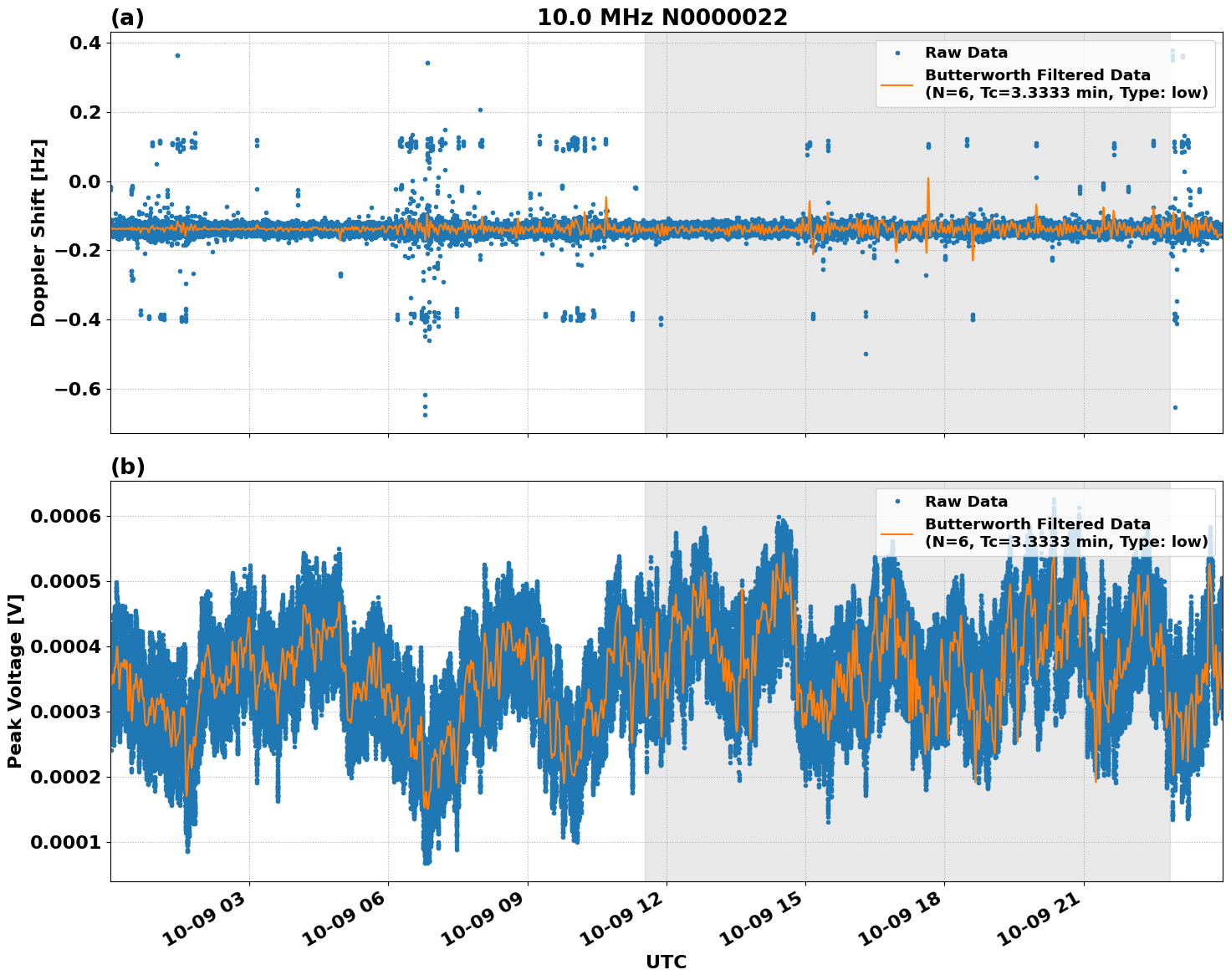Click Raw Data text in top legend

(x=966, y=53)
